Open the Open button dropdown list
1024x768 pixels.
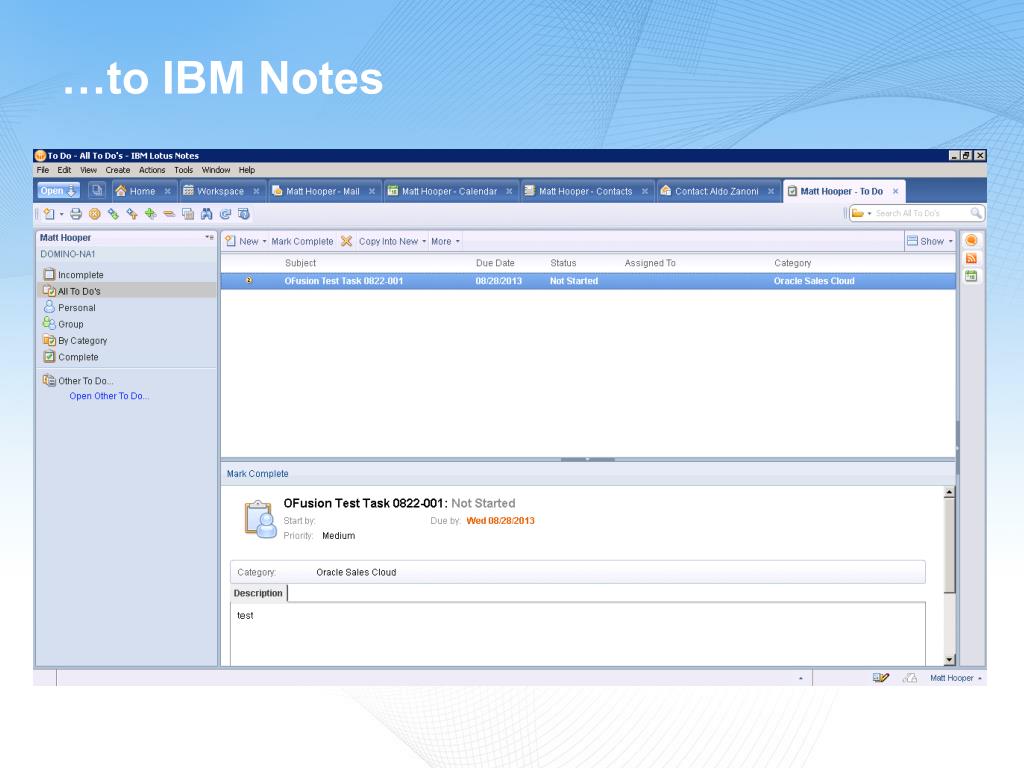[x=58, y=191]
